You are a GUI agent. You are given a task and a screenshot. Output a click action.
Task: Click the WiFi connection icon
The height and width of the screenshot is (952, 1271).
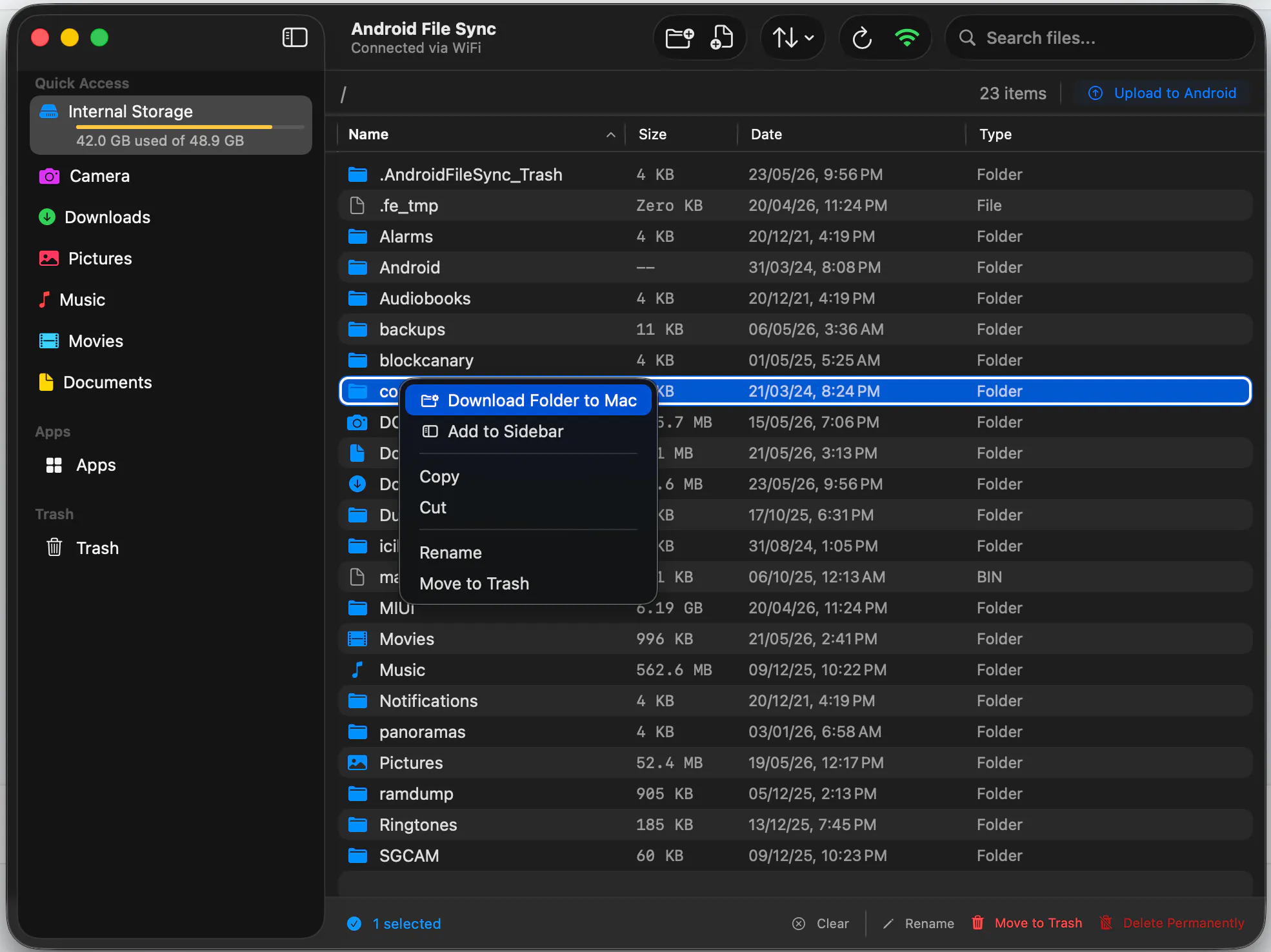click(907, 38)
